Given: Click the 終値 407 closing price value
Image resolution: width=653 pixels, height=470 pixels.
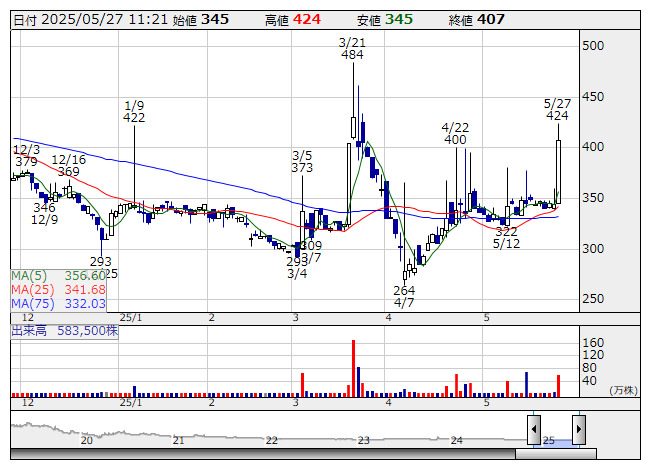Looking at the screenshot, I should pyautogui.click(x=477, y=20).
